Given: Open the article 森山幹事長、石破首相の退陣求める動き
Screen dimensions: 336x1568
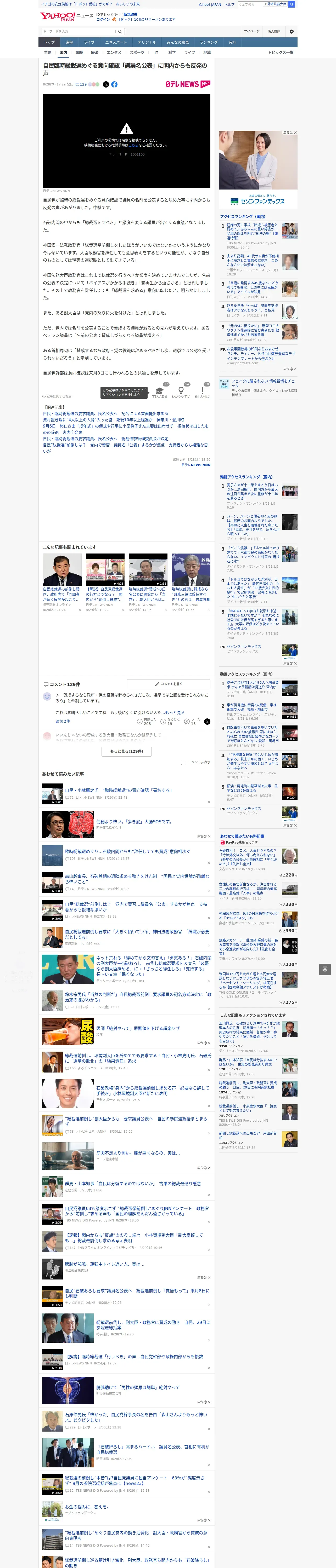Looking at the screenshot, I should click(137, 879).
